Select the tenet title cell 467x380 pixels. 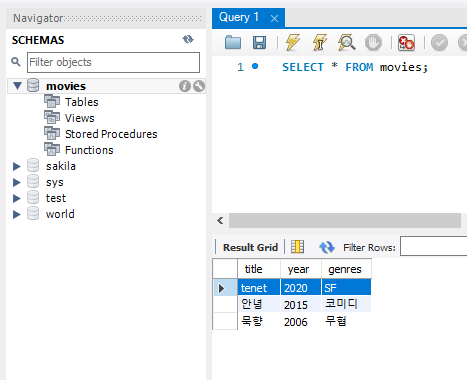pos(259,288)
